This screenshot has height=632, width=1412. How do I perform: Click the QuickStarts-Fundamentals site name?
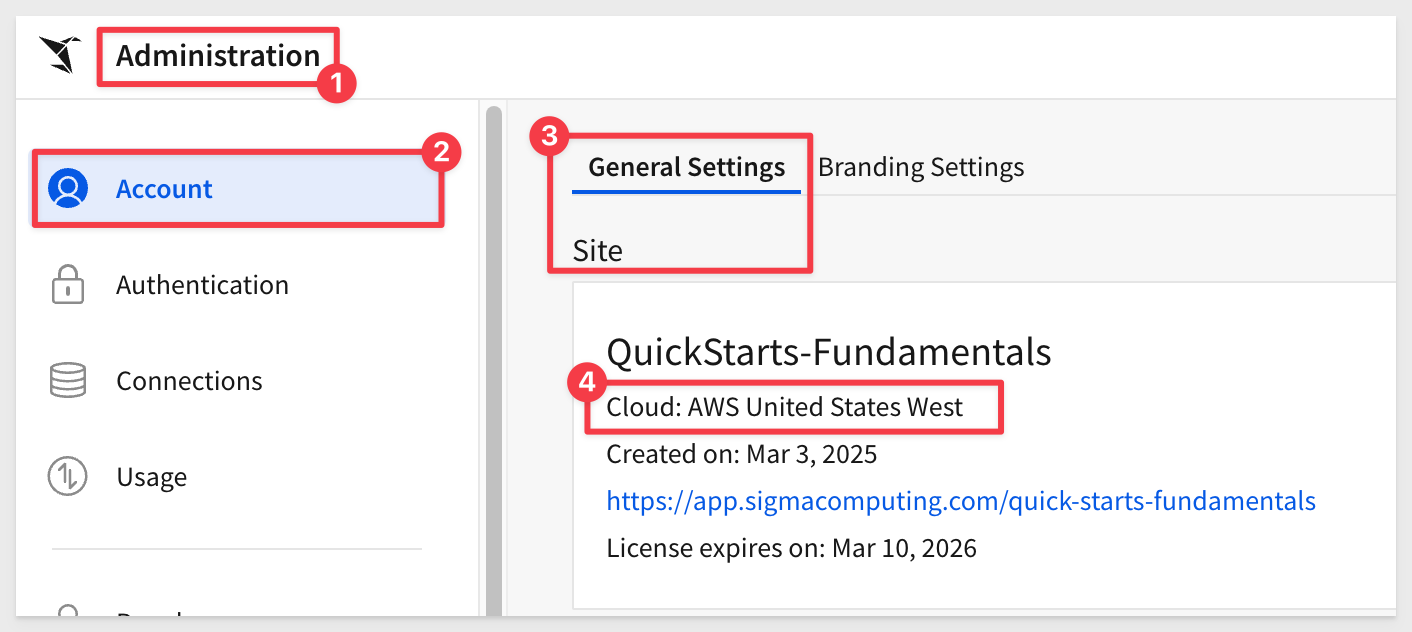(x=828, y=352)
